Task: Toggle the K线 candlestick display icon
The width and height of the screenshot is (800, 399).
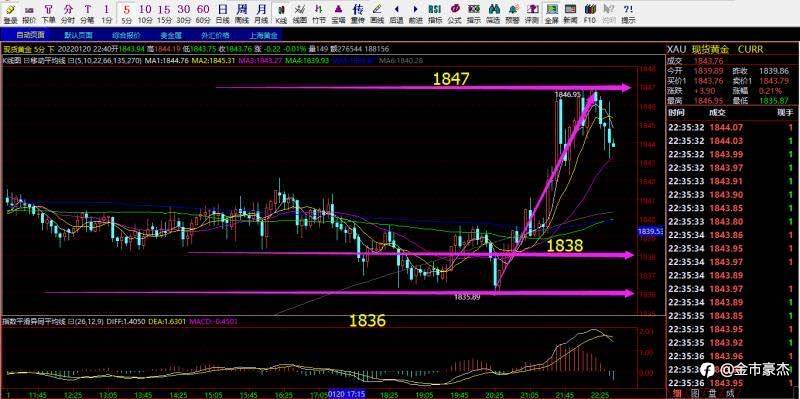Action: 281,13
